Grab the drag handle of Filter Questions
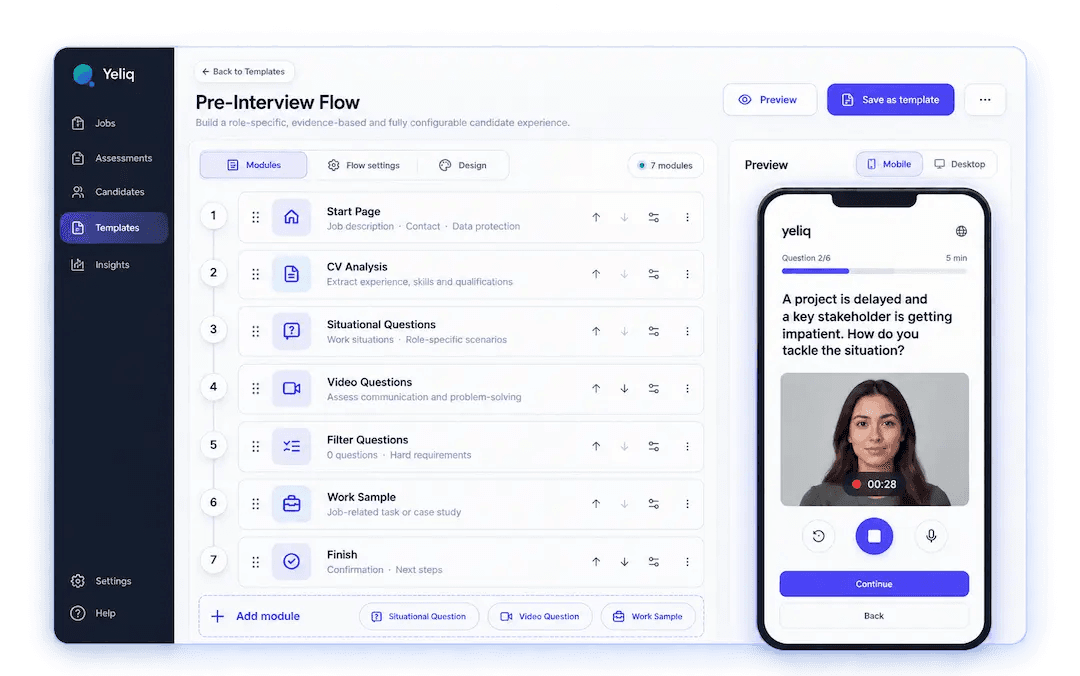The width and height of the screenshot is (1080, 676). click(x=256, y=447)
